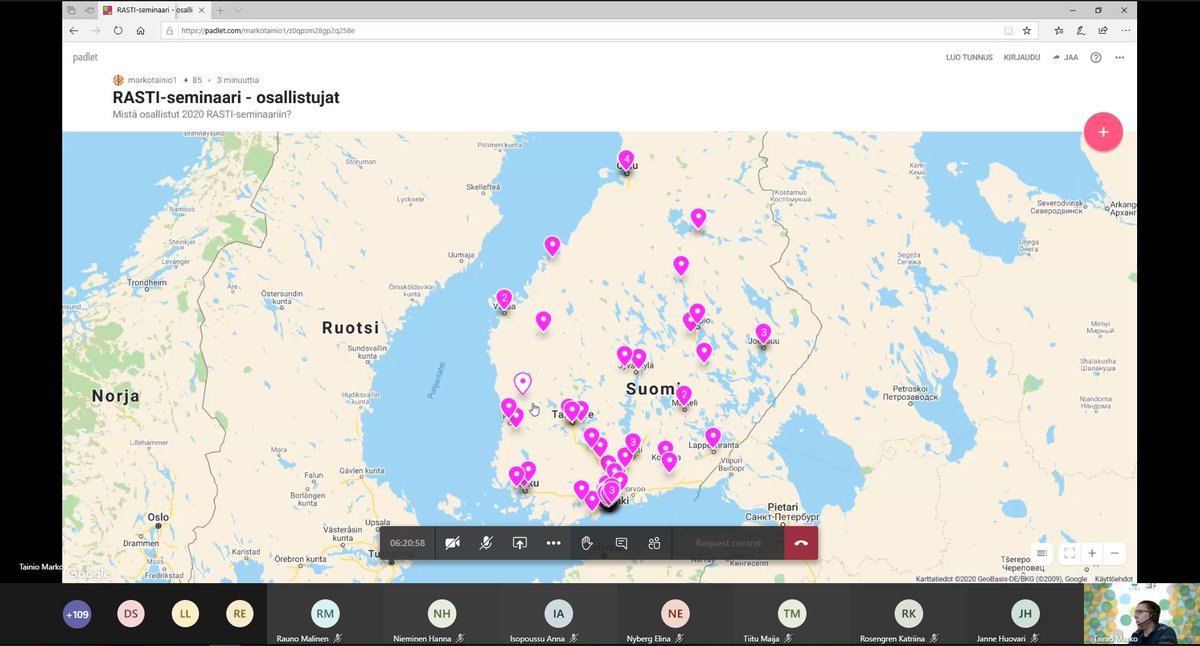
Task: Select the white outlined map pin
Action: tap(522, 384)
